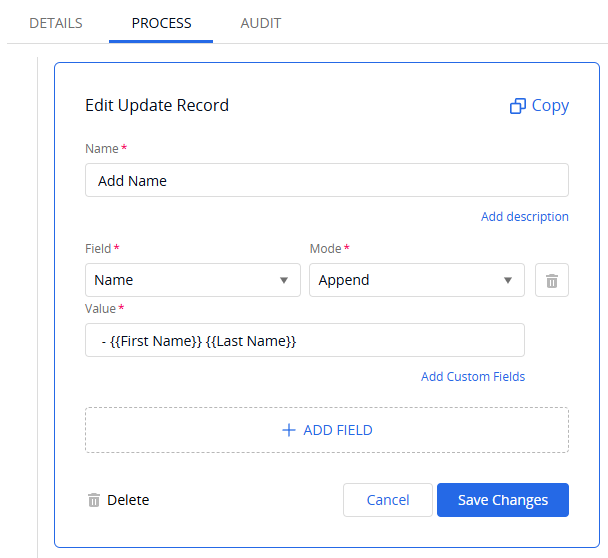This screenshot has width=608, height=558.
Task: Focus the Name input containing Add Name
Action: point(327,180)
